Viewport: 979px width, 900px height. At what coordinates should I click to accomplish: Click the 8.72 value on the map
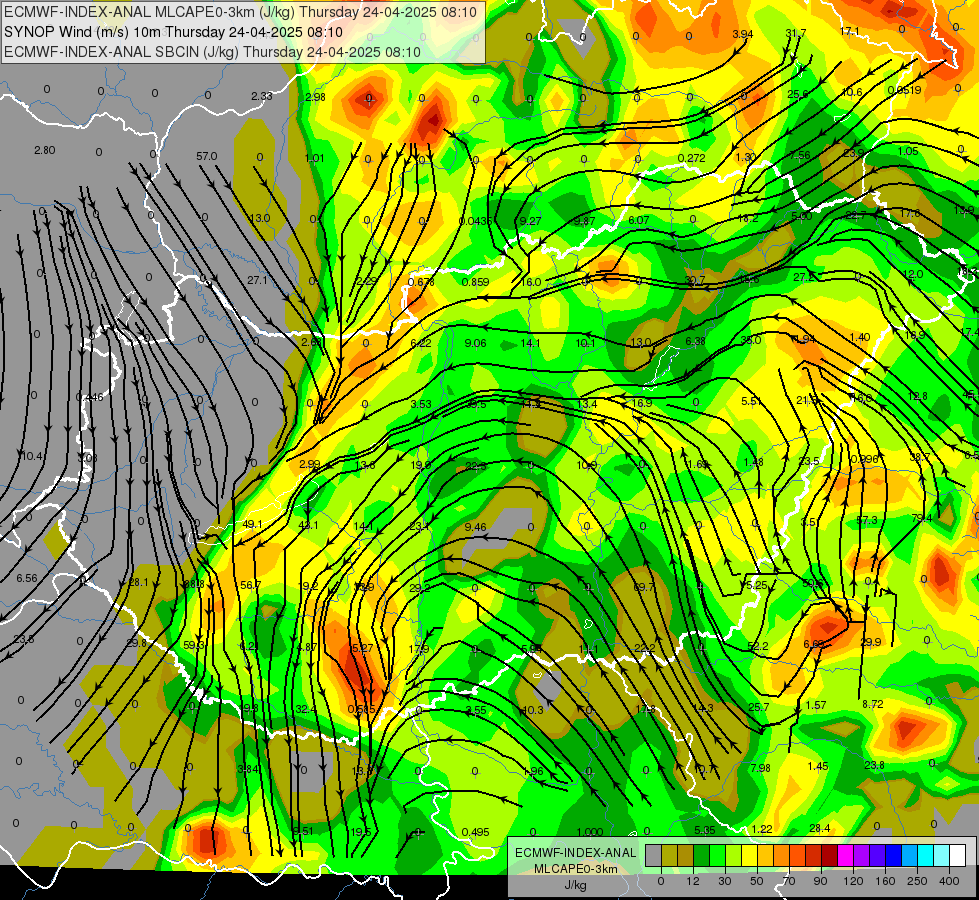(872, 704)
